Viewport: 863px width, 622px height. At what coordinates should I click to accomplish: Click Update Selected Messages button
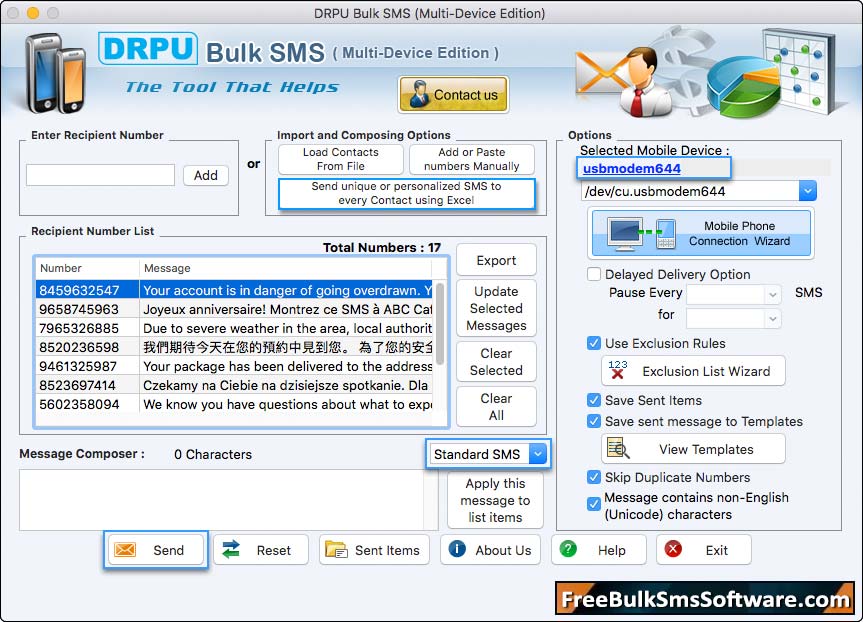pyautogui.click(x=496, y=308)
